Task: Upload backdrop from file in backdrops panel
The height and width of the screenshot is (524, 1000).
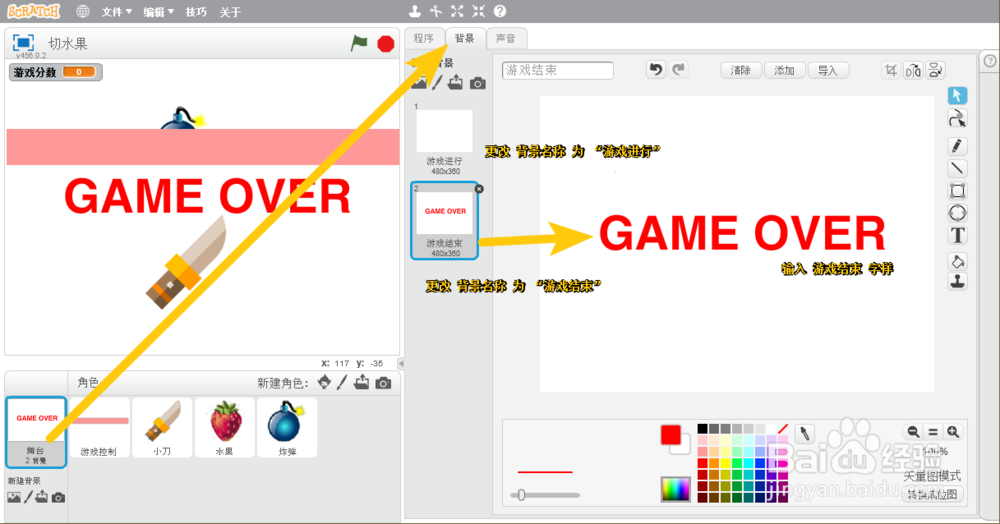Action: (x=455, y=83)
